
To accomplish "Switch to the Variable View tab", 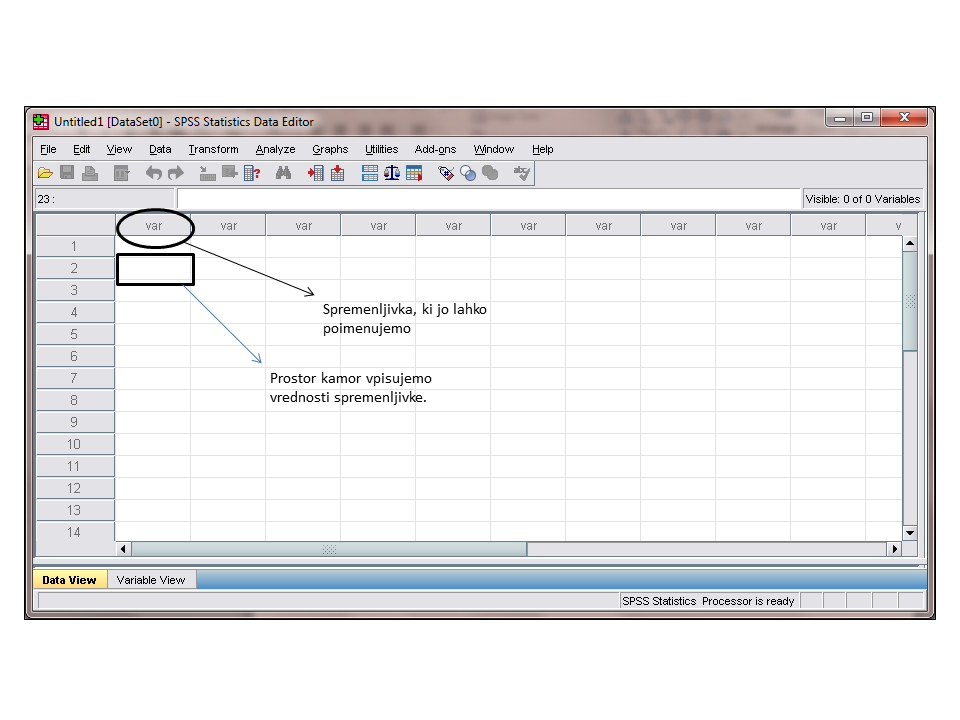I will pos(151,580).
